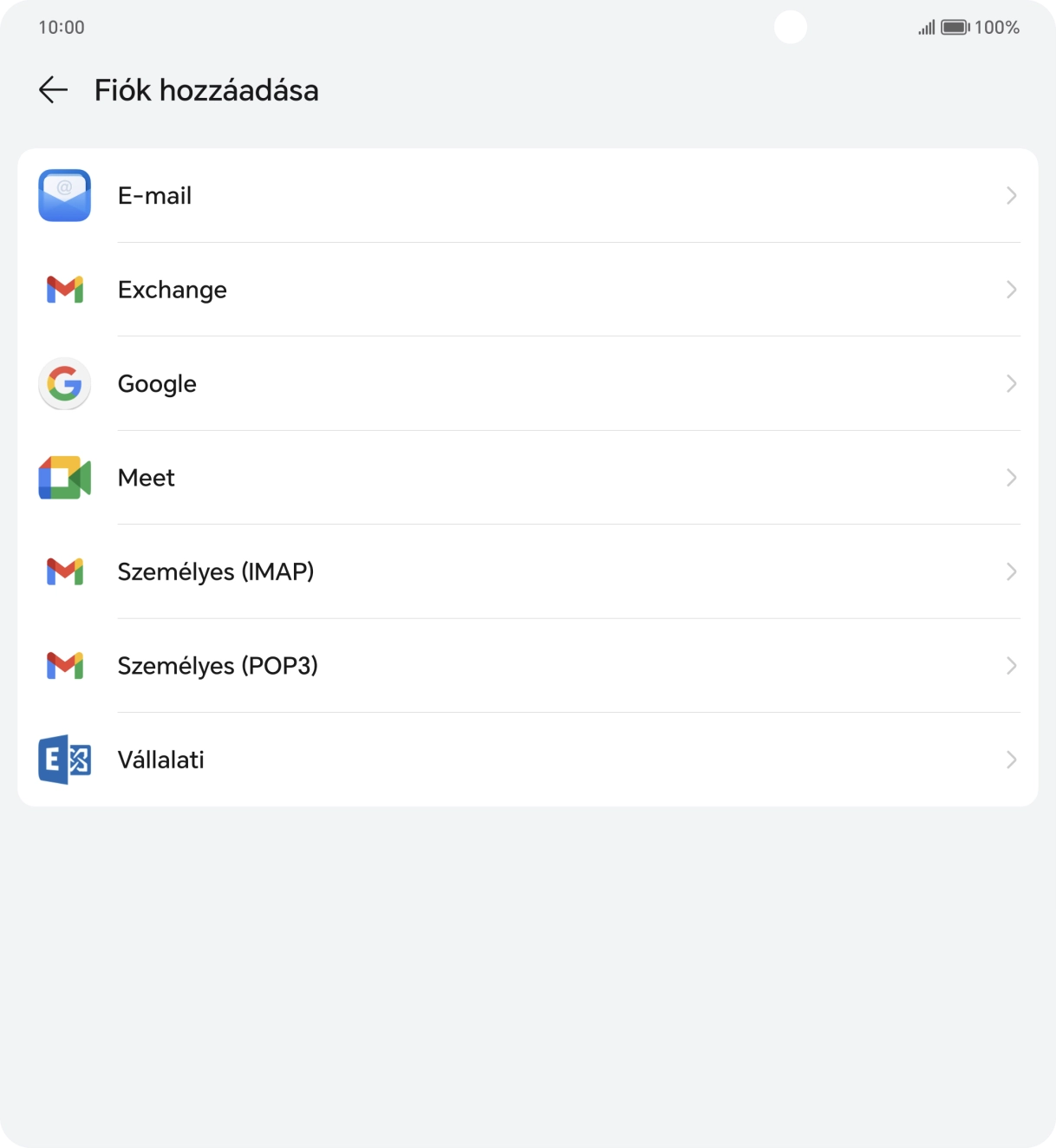Expand the Vállalati row chevron
This screenshot has height=1148, width=1056.
(x=1011, y=760)
